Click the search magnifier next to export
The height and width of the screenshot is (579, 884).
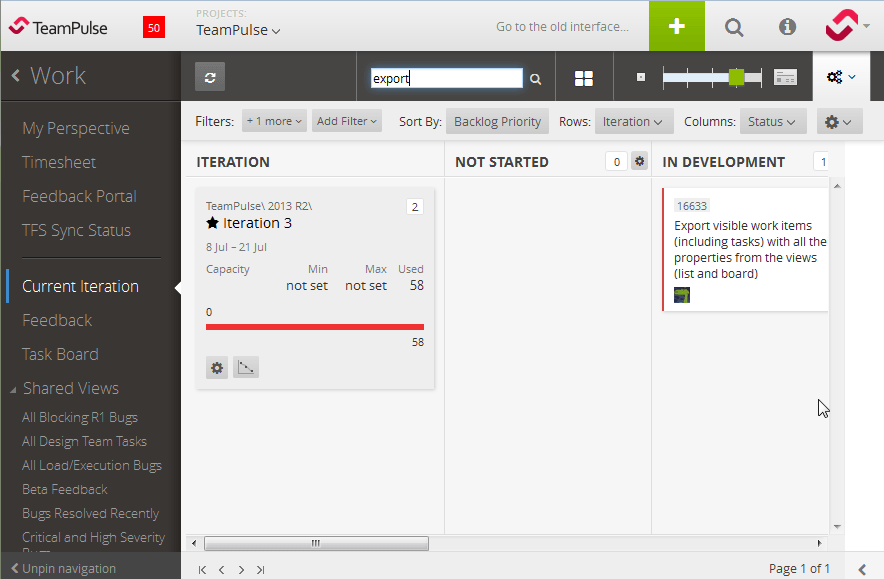tap(536, 79)
